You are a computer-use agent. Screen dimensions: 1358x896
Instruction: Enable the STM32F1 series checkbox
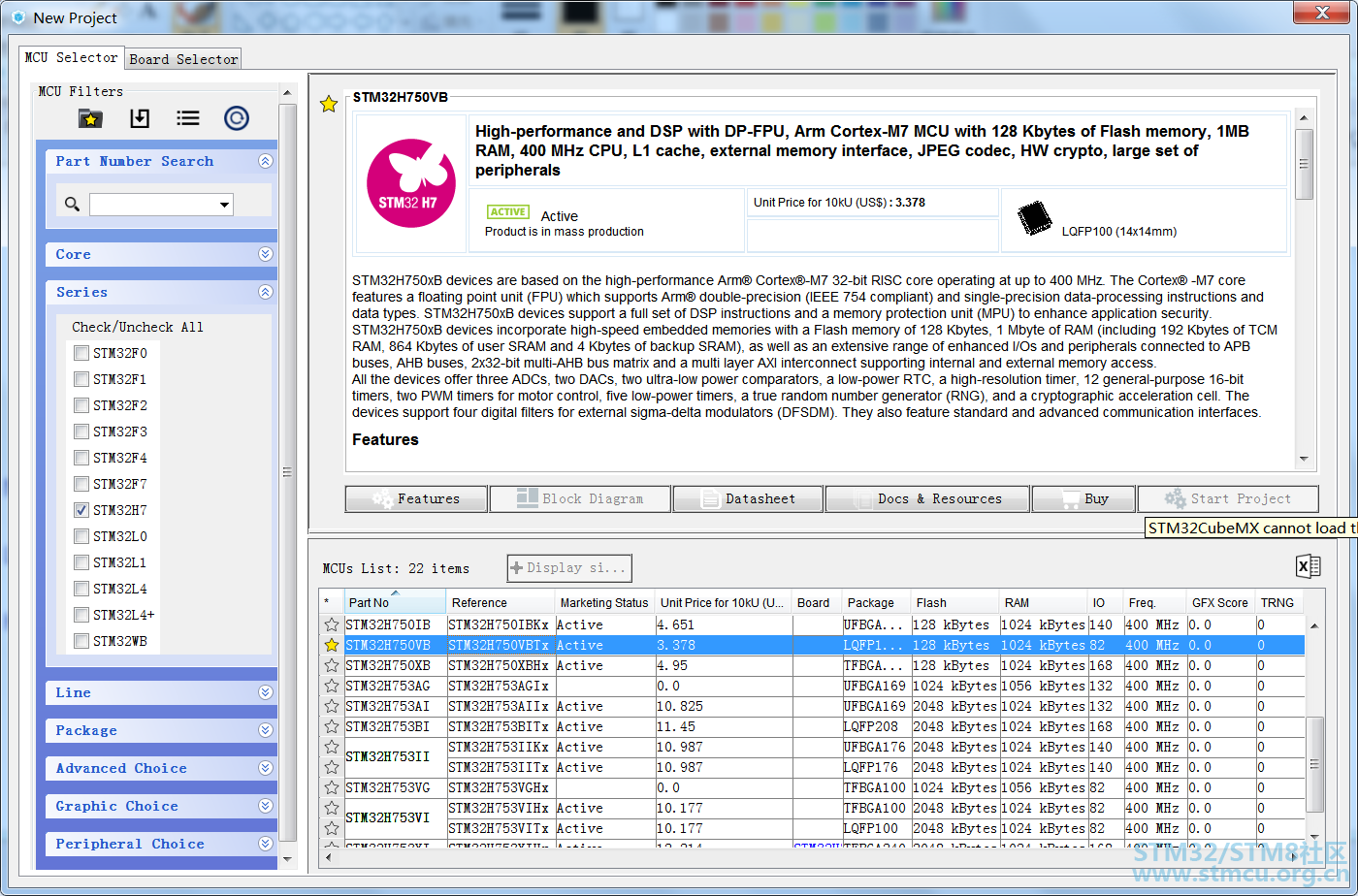pyautogui.click(x=81, y=379)
